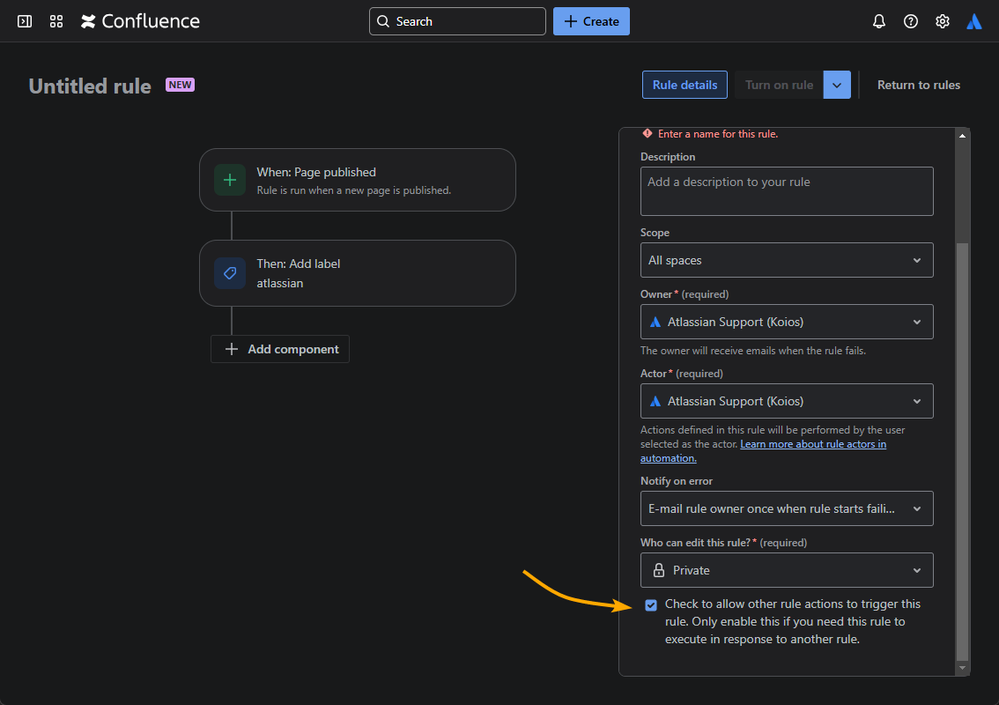Click the scrollbar down arrow in details panel
Screen dimensions: 999x705
[x=962, y=668]
